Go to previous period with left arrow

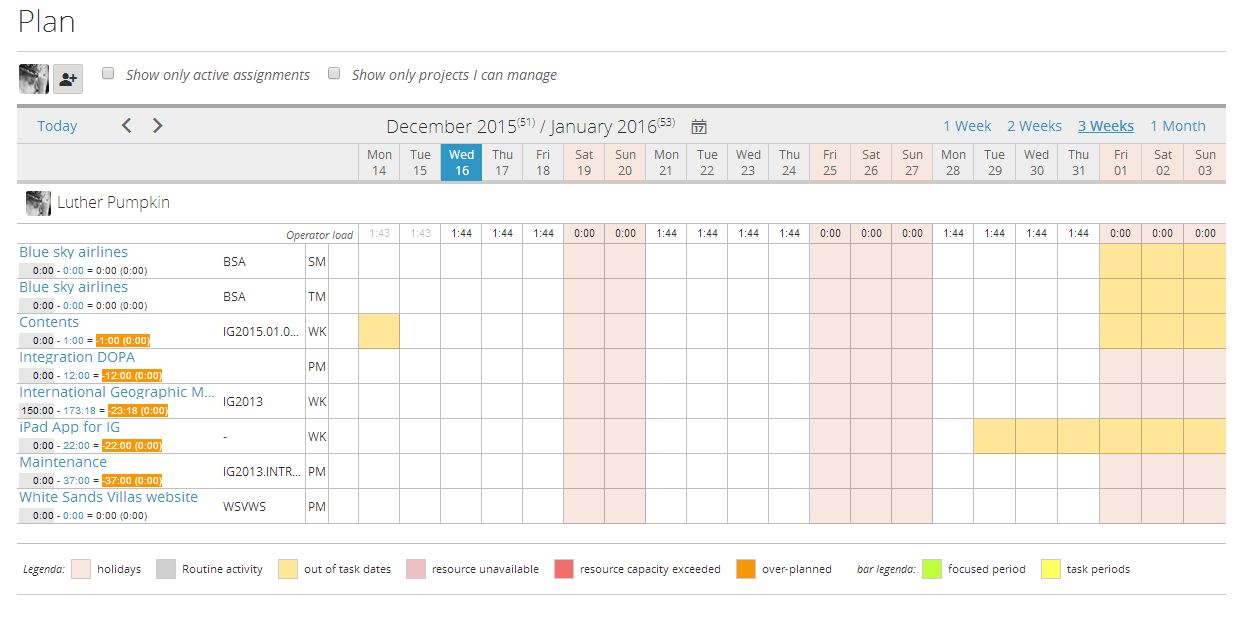[126, 126]
